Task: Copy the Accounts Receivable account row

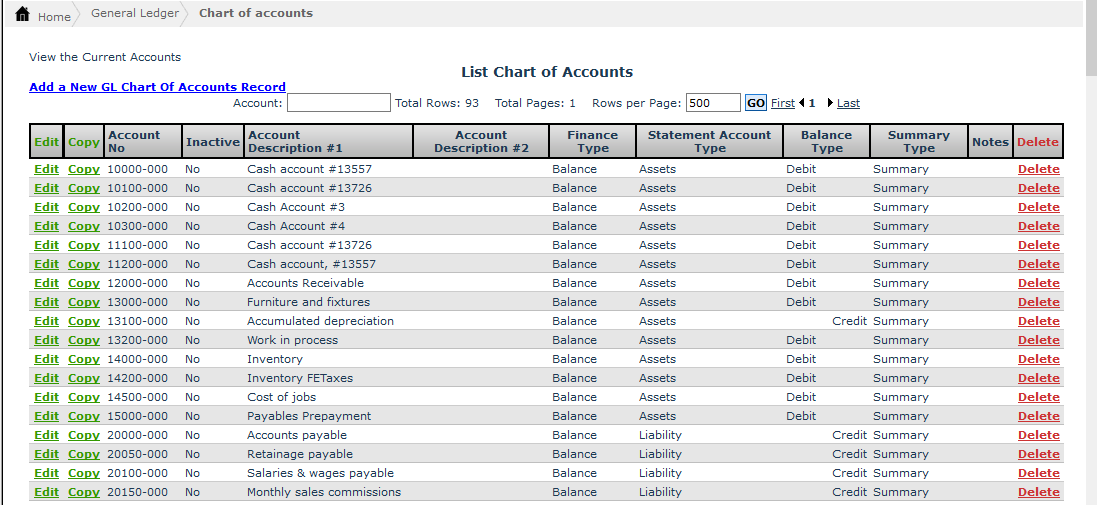Action: 83,283
